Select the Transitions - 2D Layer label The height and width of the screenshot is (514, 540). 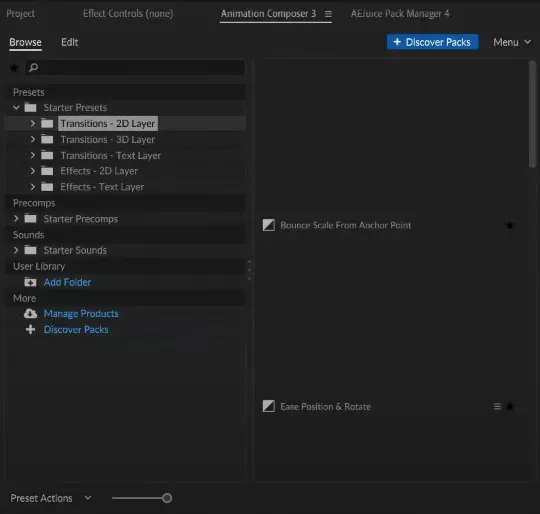[x=108, y=123]
